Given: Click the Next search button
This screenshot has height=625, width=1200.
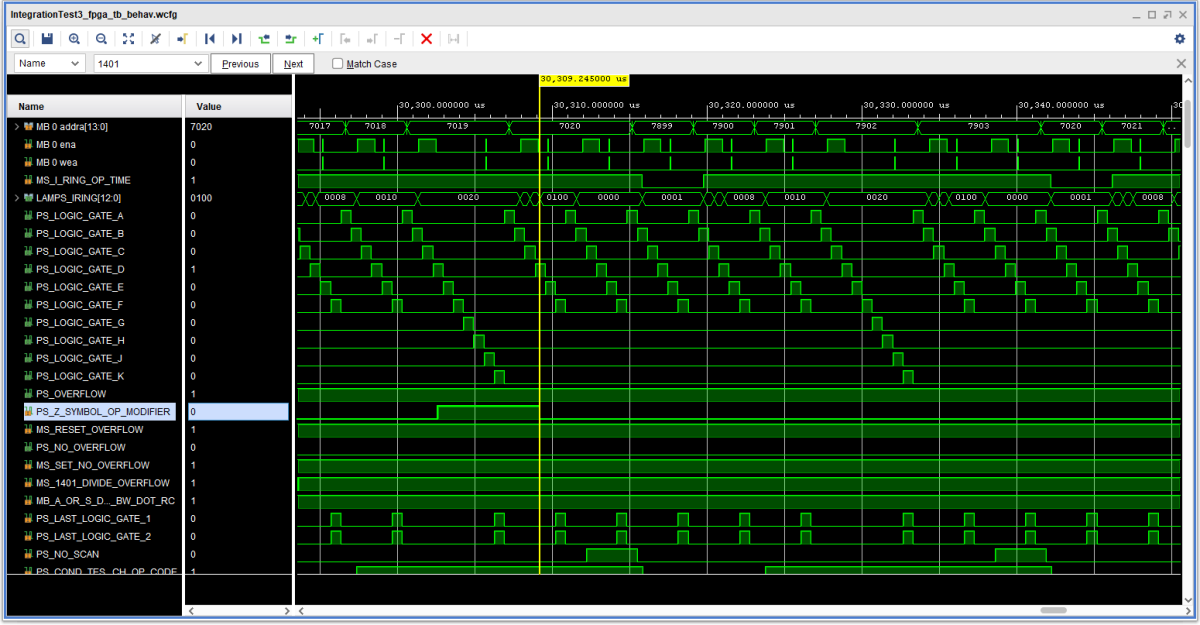Looking at the screenshot, I should point(293,63).
